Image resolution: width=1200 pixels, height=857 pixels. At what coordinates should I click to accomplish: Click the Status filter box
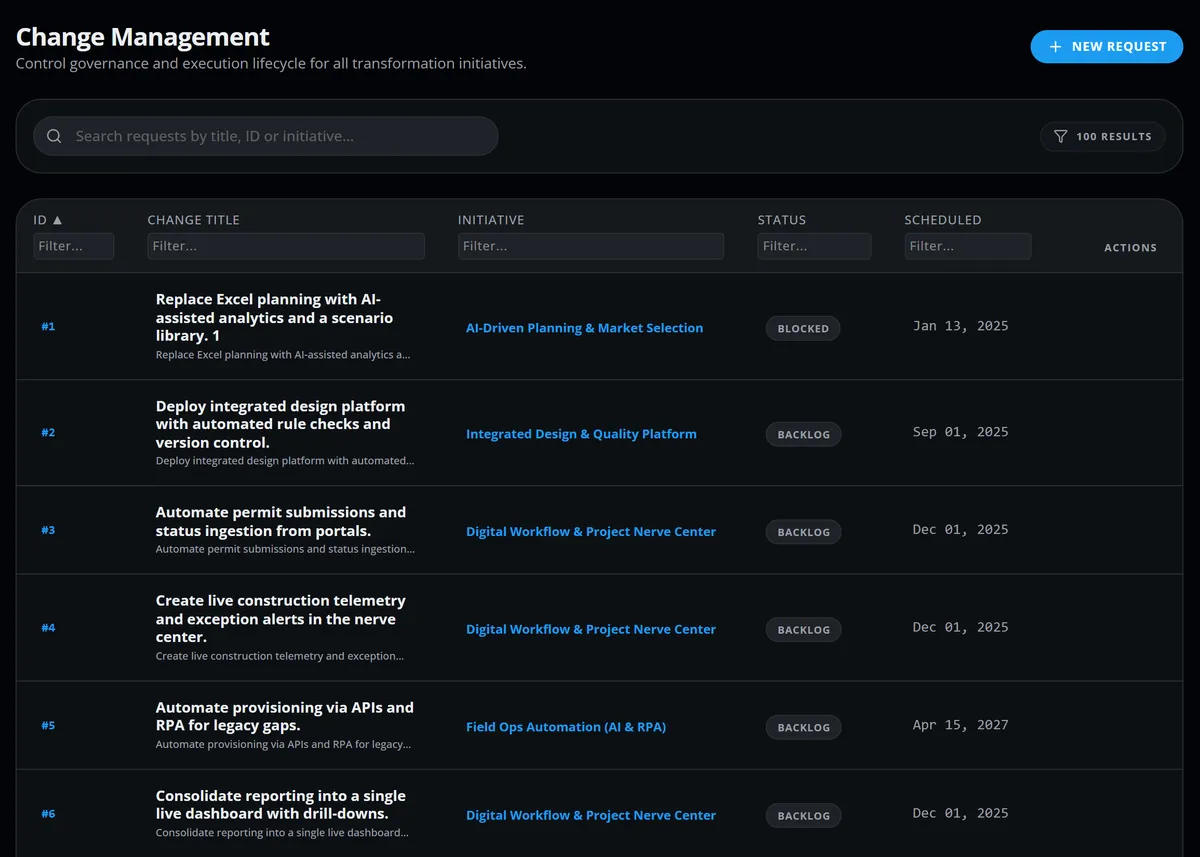click(x=814, y=246)
